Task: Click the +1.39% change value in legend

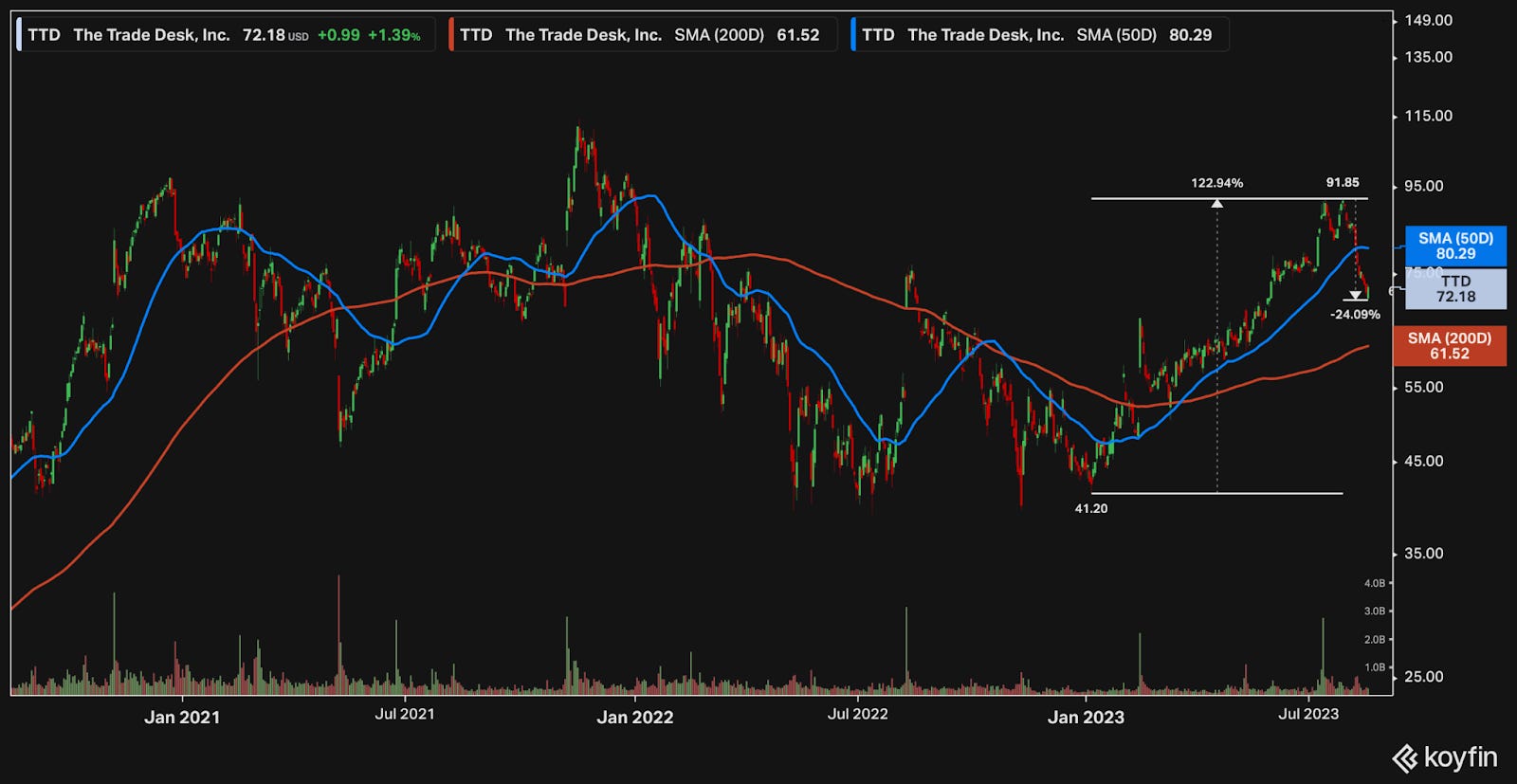Action: coord(394,35)
